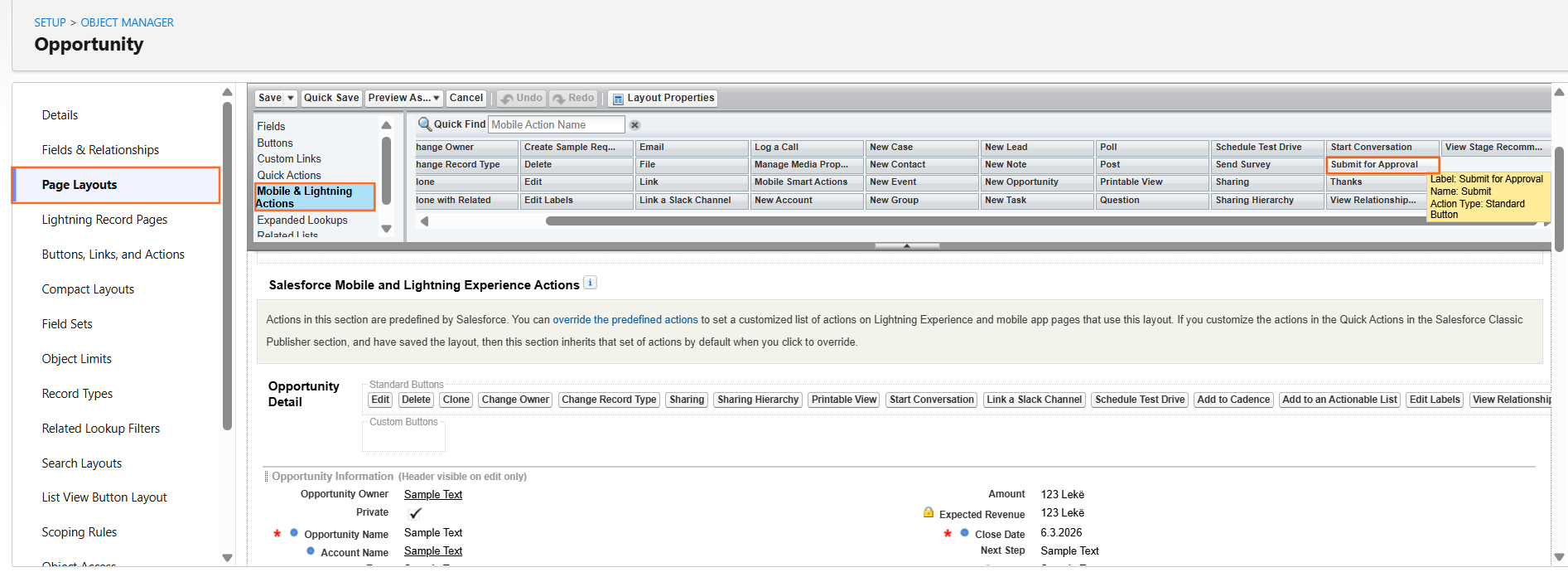
Task: Open Search Layouts
Action: tap(81, 463)
